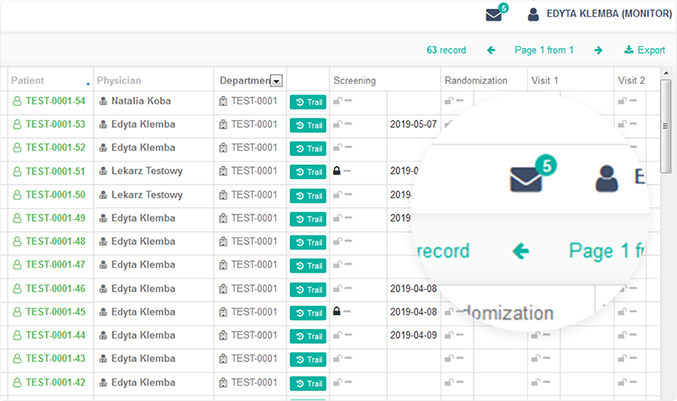Open Trail for patient TEST-0001-42
Image resolution: width=677 pixels, height=401 pixels.
tap(308, 383)
